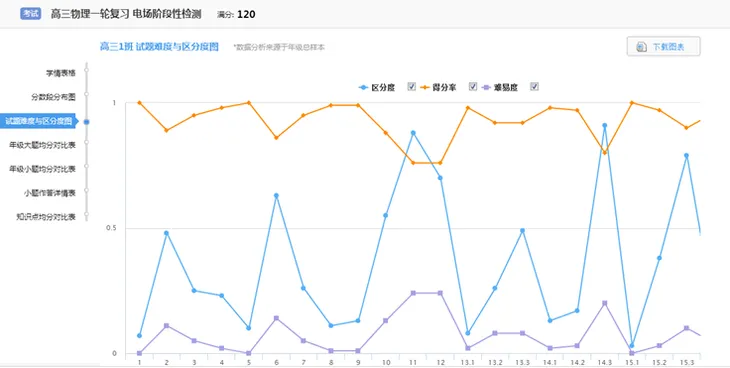730x368 pixels.
Task: Select the highlighted 试题难度与区分度图 tab
Action: click(39, 121)
